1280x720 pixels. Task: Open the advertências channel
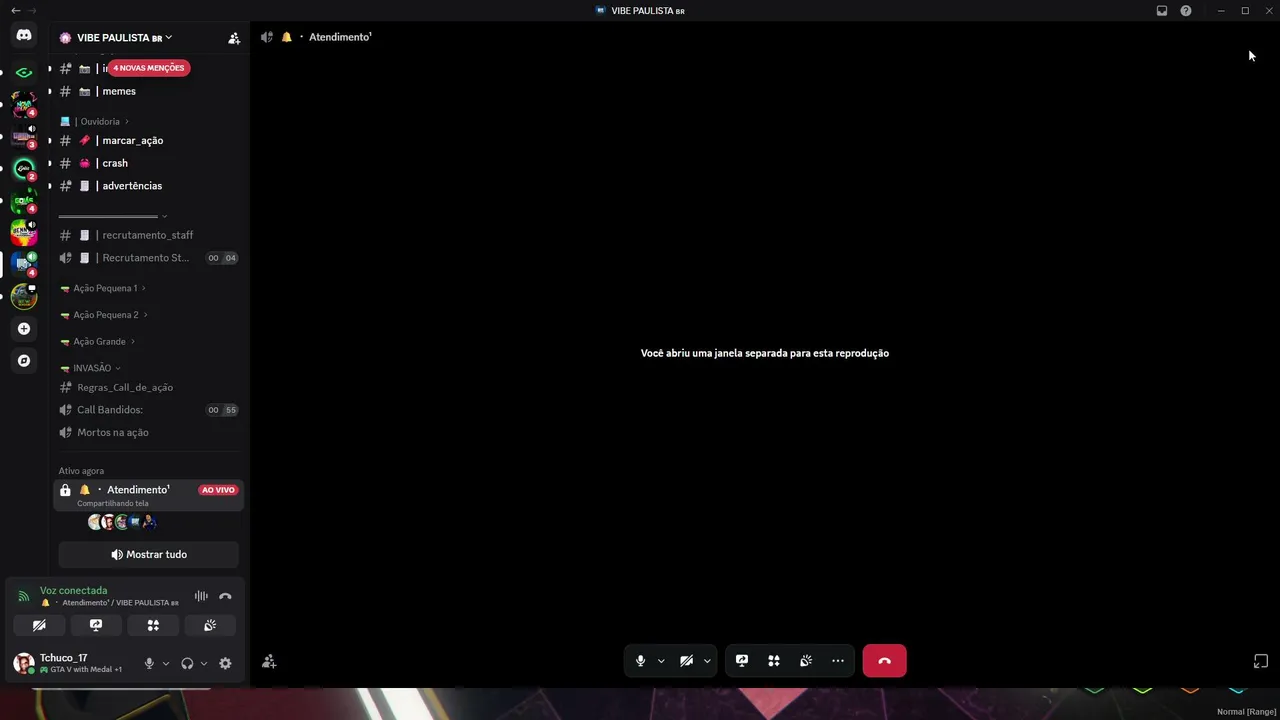(148, 186)
